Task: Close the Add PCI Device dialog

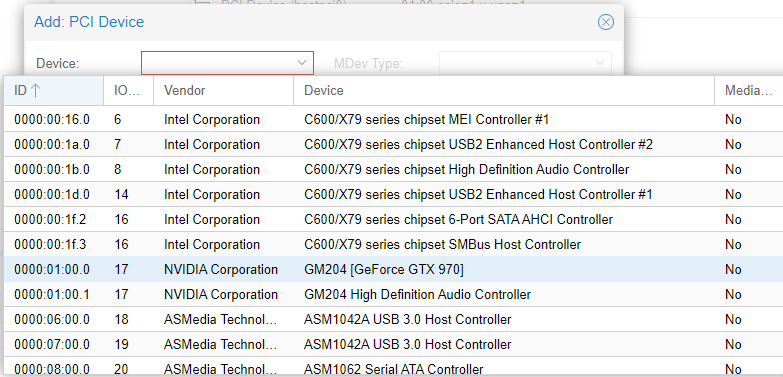Action: click(605, 22)
